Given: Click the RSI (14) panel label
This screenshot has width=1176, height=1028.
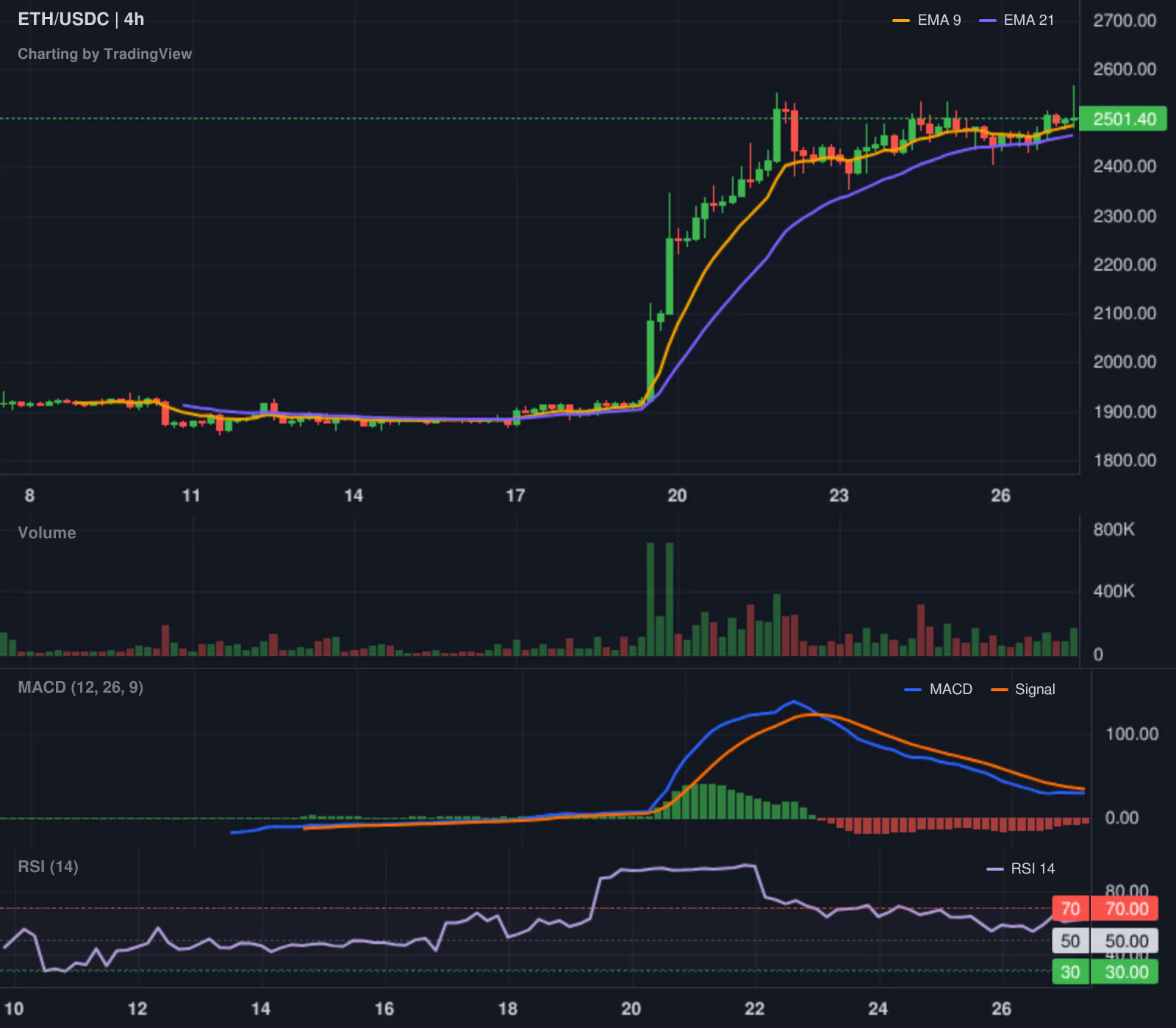Looking at the screenshot, I should [48, 867].
